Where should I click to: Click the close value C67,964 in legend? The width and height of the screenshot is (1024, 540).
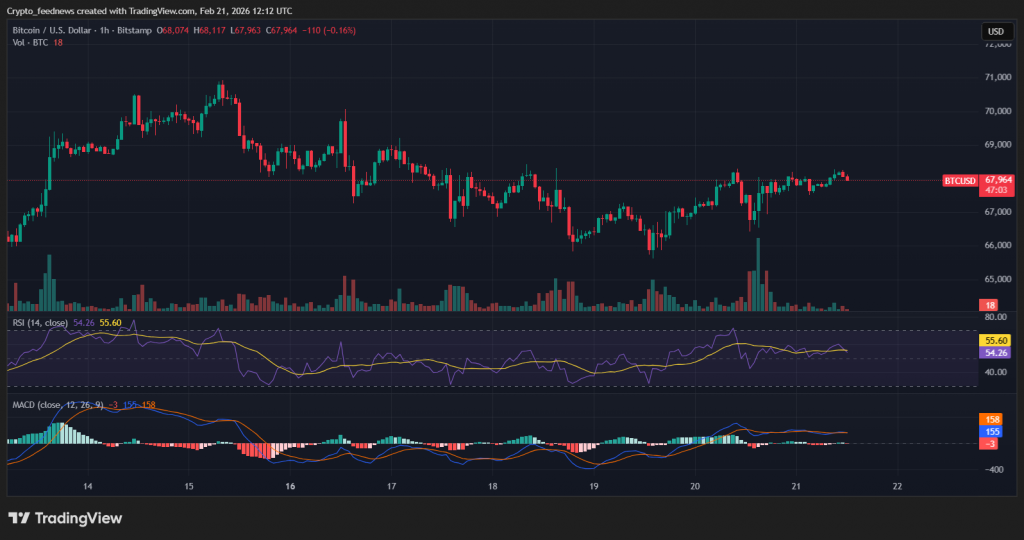pos(281,30)
